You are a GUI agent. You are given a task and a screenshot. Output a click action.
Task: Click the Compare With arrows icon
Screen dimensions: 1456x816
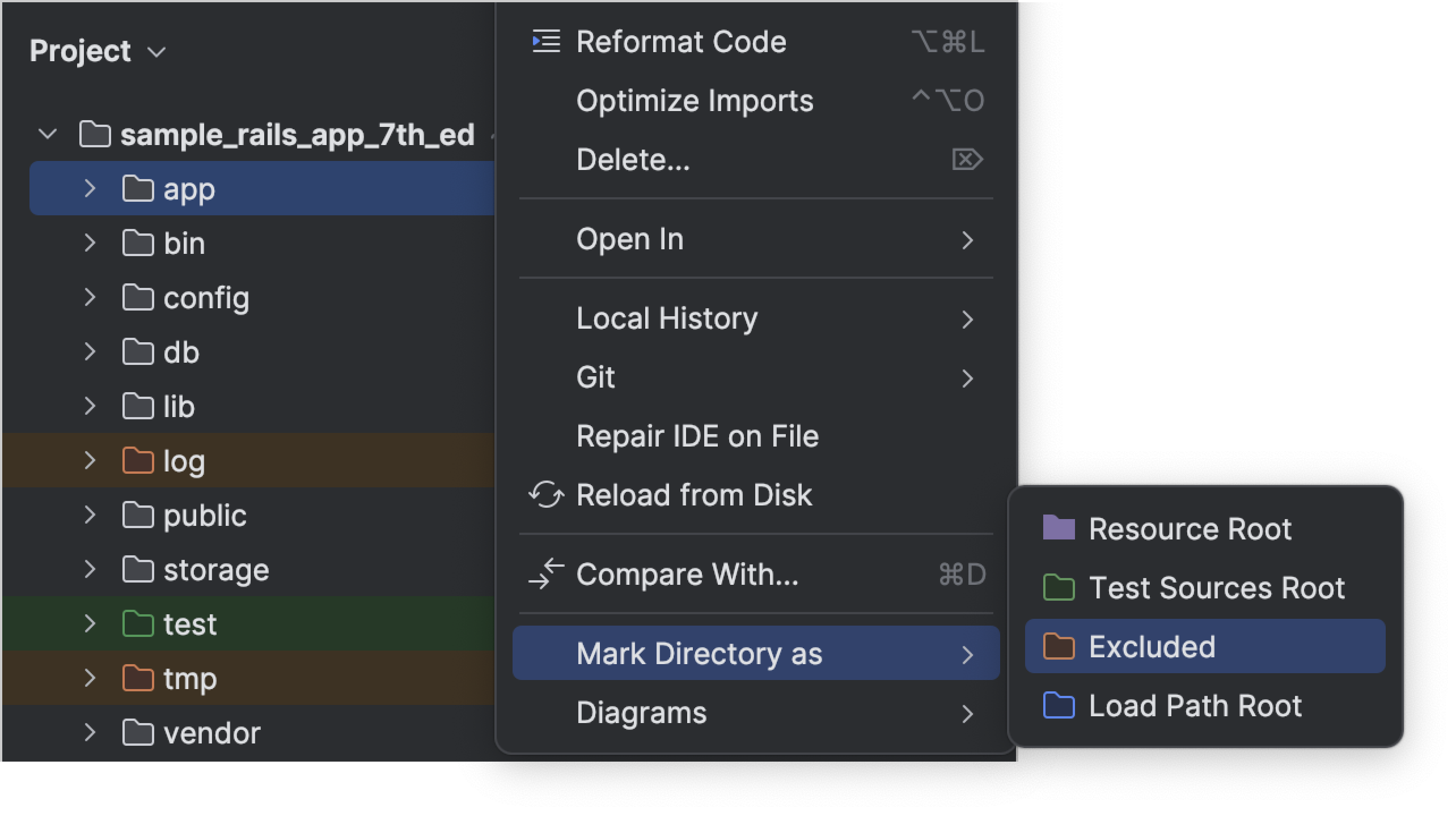click(x=546, y=574)
